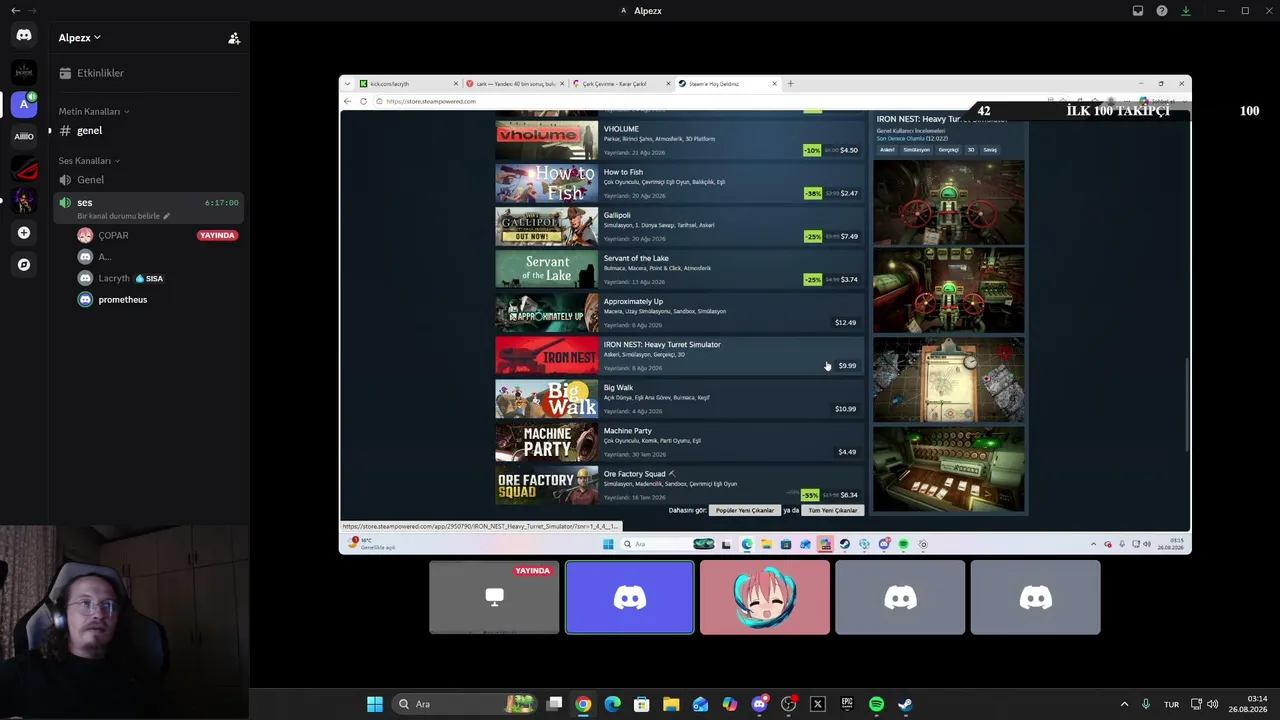Click Tüm Yeni Çıkanlar button in stream

pyautogui.click(x=833, y=510)
